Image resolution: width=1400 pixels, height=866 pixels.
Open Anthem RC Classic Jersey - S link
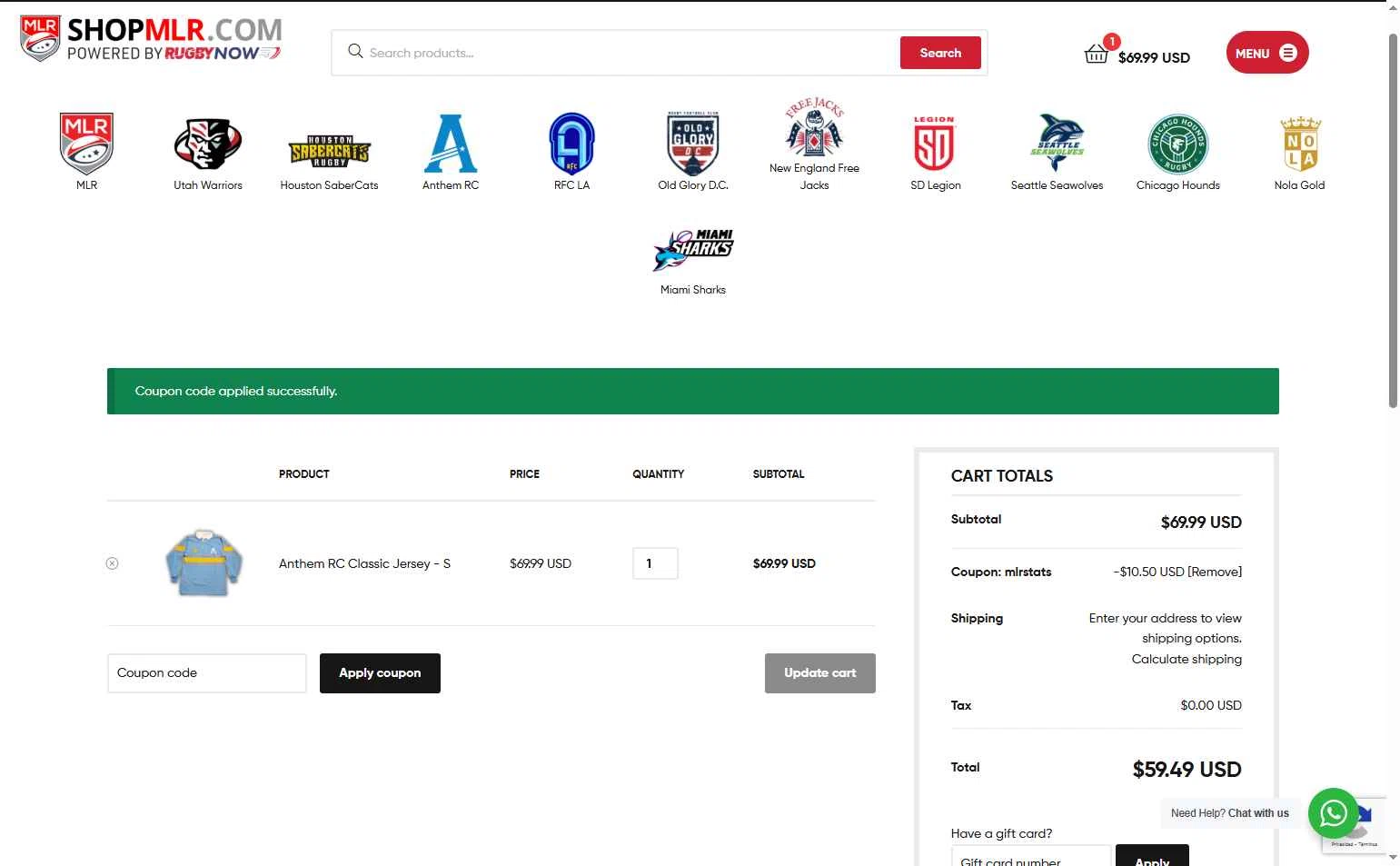tap(364, 563)
